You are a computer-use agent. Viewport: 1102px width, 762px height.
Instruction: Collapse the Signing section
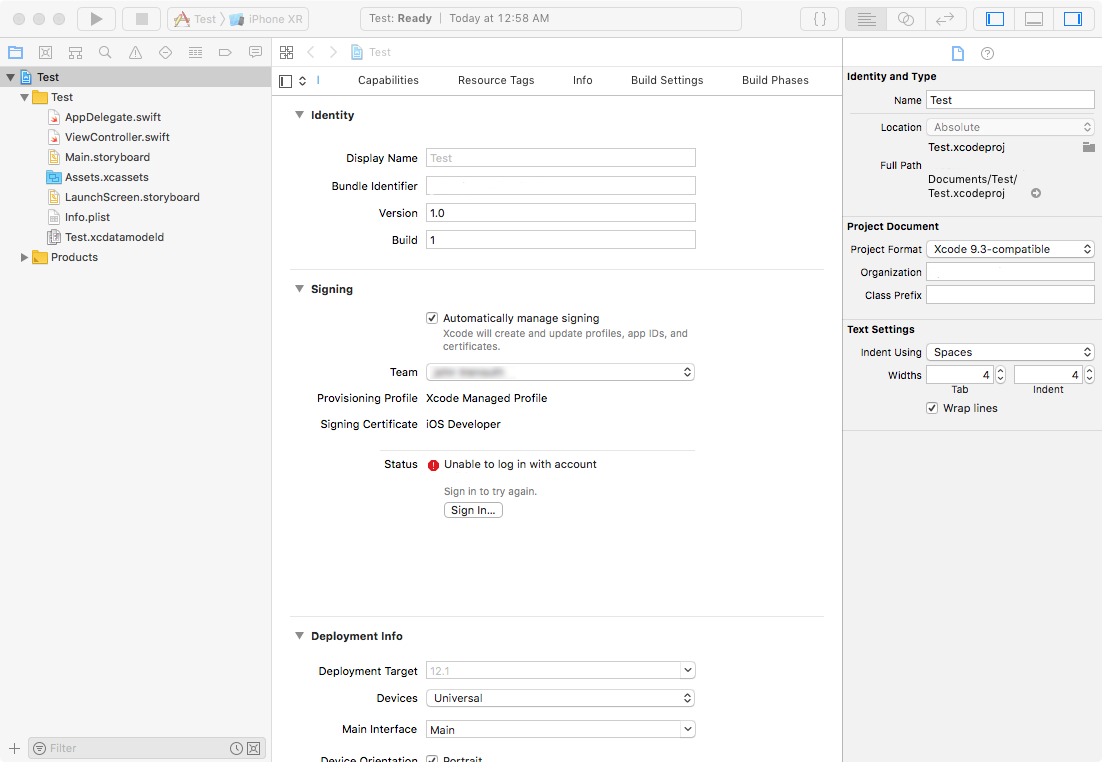[x=299, y=289]
